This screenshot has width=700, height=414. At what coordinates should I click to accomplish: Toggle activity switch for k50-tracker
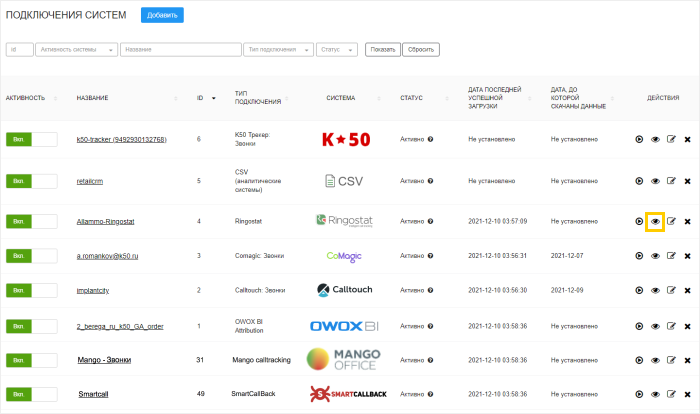pyautogui.click(x=31, y=139)
